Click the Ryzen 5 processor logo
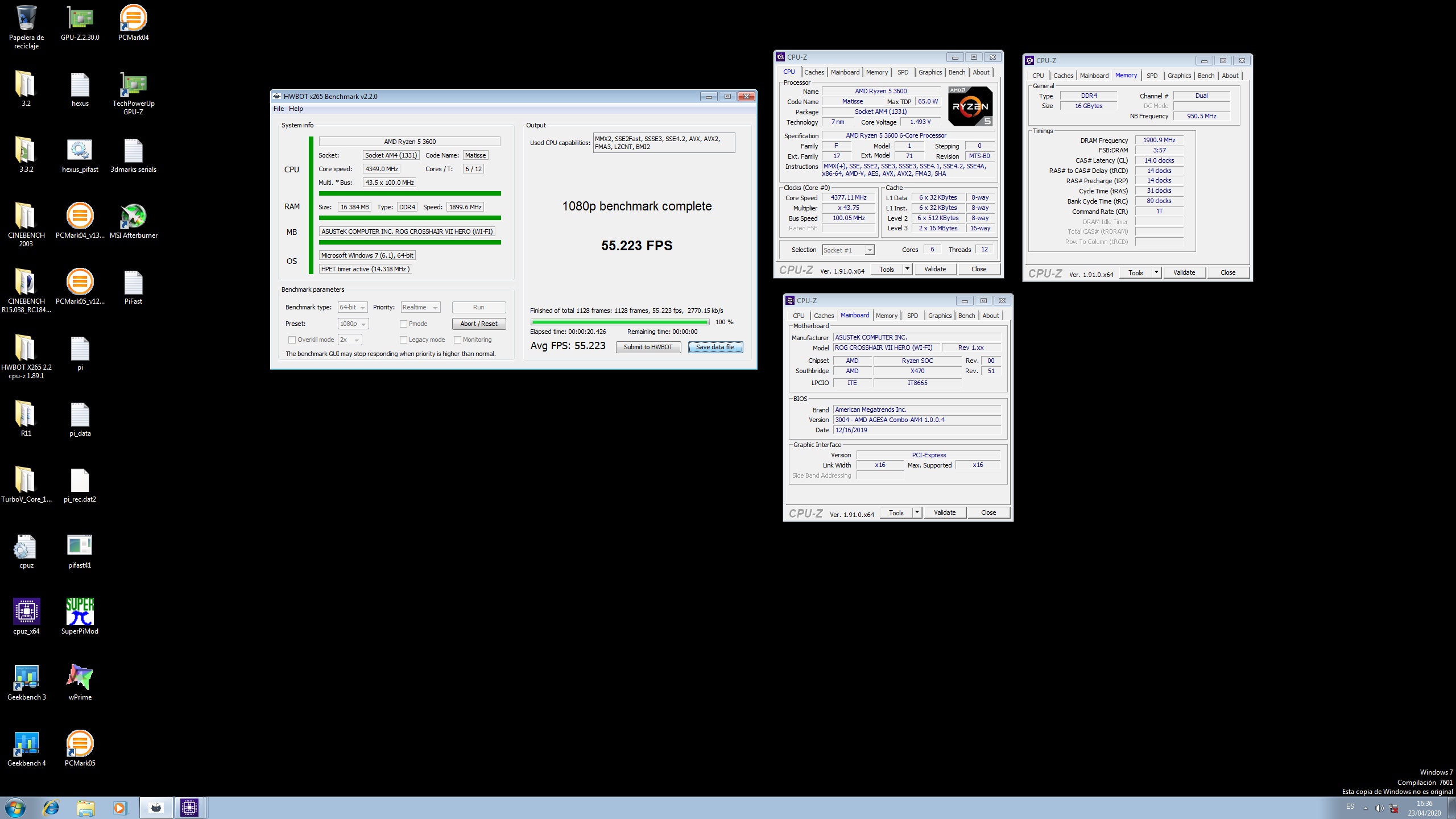This screenshot has width=1456, height=819. [x=970, y=106]
